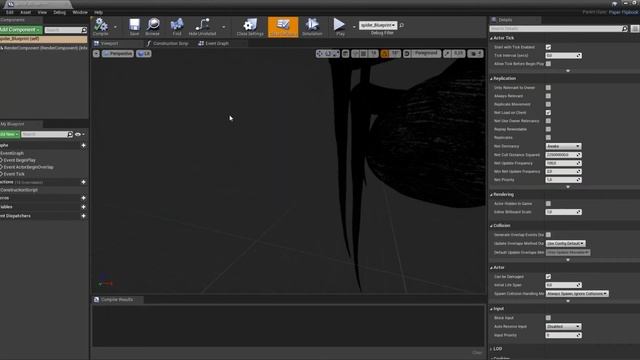Add new Function with plus icon
640x360 pixels.
tap(83, 182)
